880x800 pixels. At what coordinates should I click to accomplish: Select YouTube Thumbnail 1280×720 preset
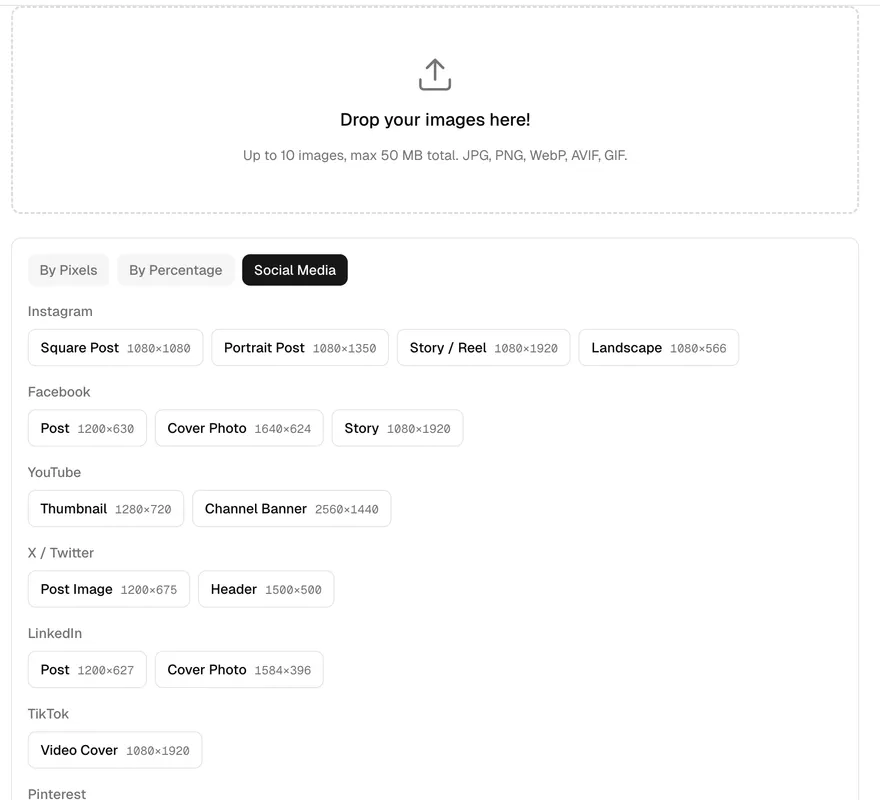106,509
